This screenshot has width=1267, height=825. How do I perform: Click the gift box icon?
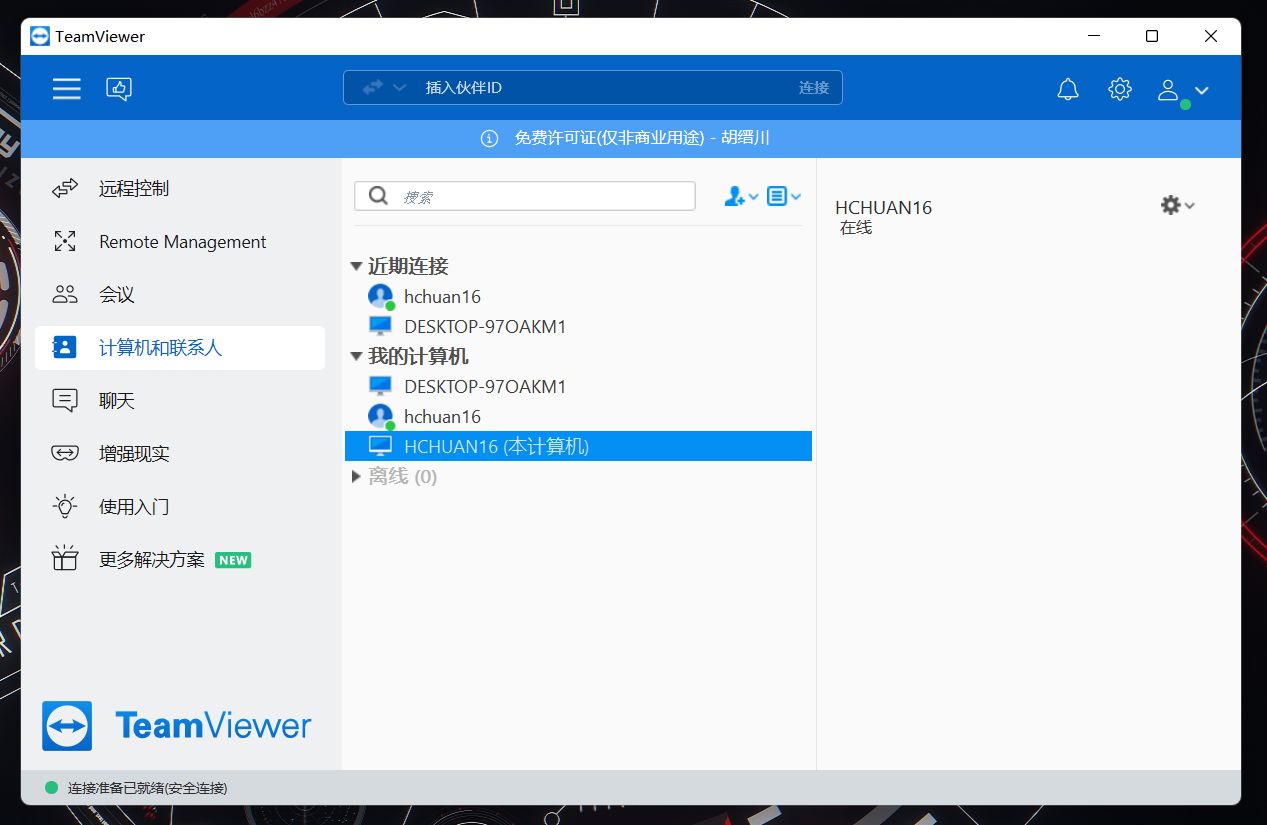(65, 559)
